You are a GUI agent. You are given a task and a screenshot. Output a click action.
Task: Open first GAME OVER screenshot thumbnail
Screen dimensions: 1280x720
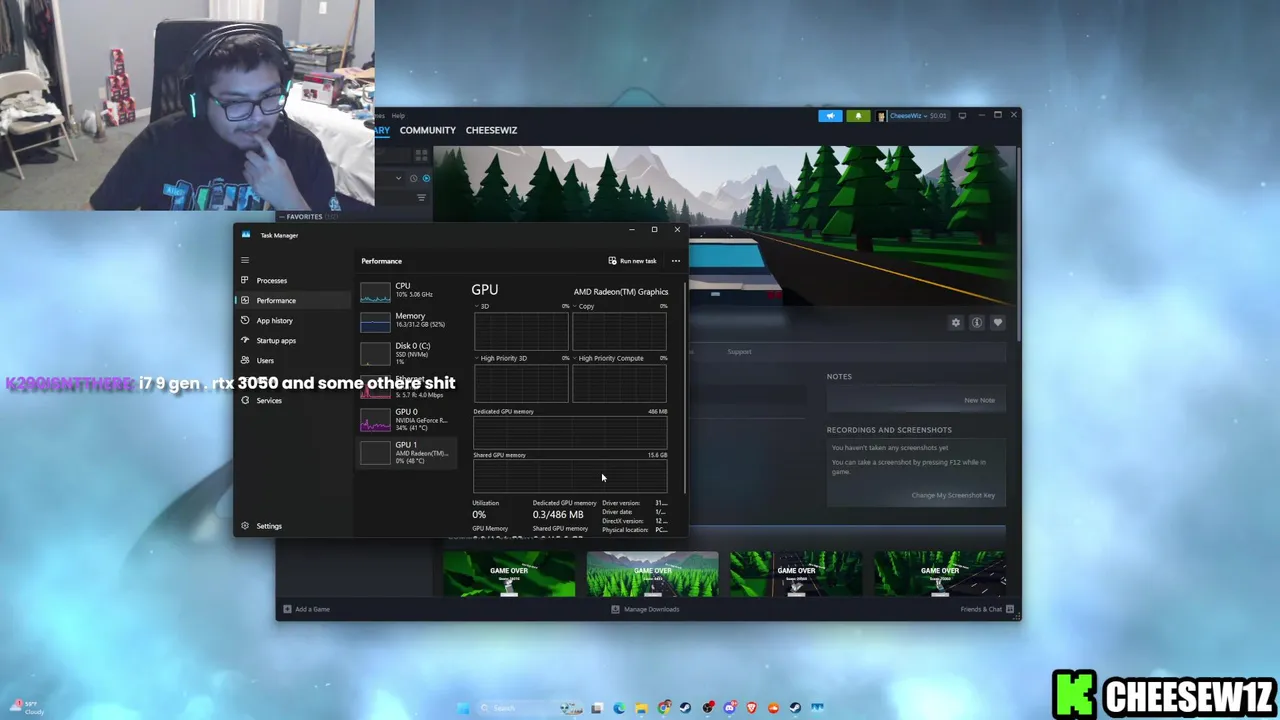(x=509, y=574)
